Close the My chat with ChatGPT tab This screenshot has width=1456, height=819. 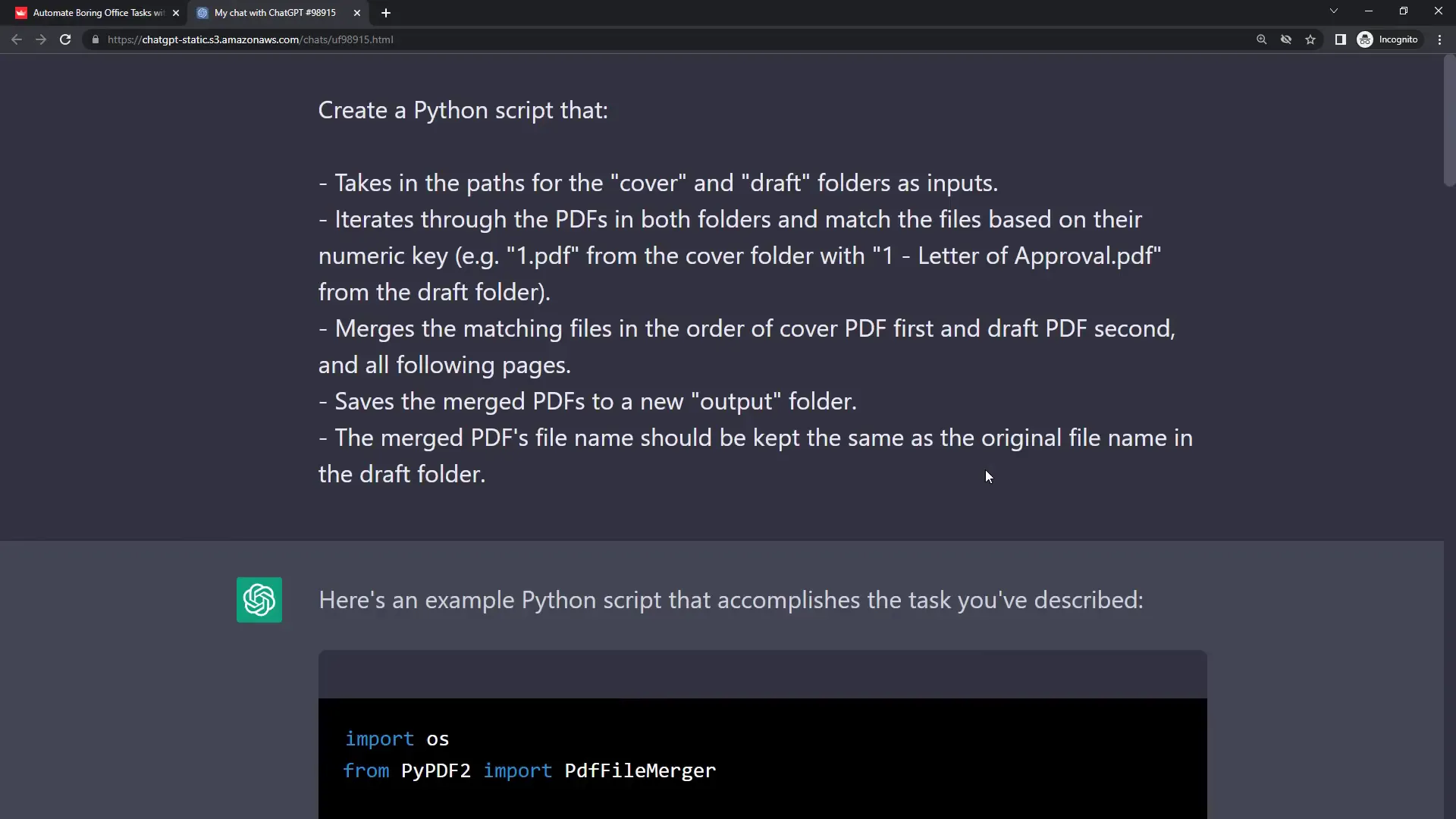[x=357, y=13]
